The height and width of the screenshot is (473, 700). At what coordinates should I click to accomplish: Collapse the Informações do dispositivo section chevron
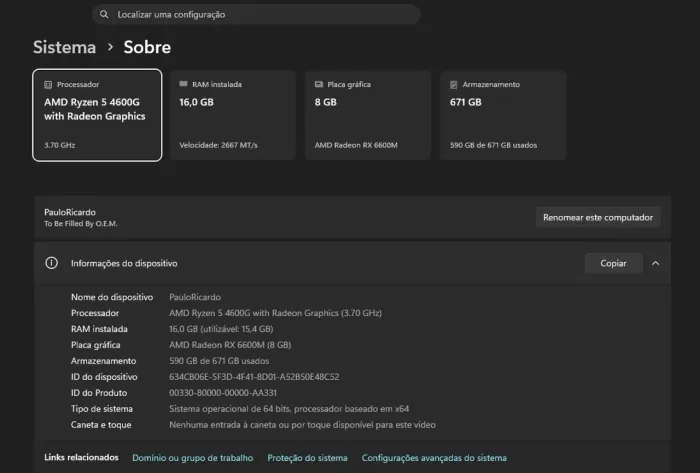tap(655, 263)
